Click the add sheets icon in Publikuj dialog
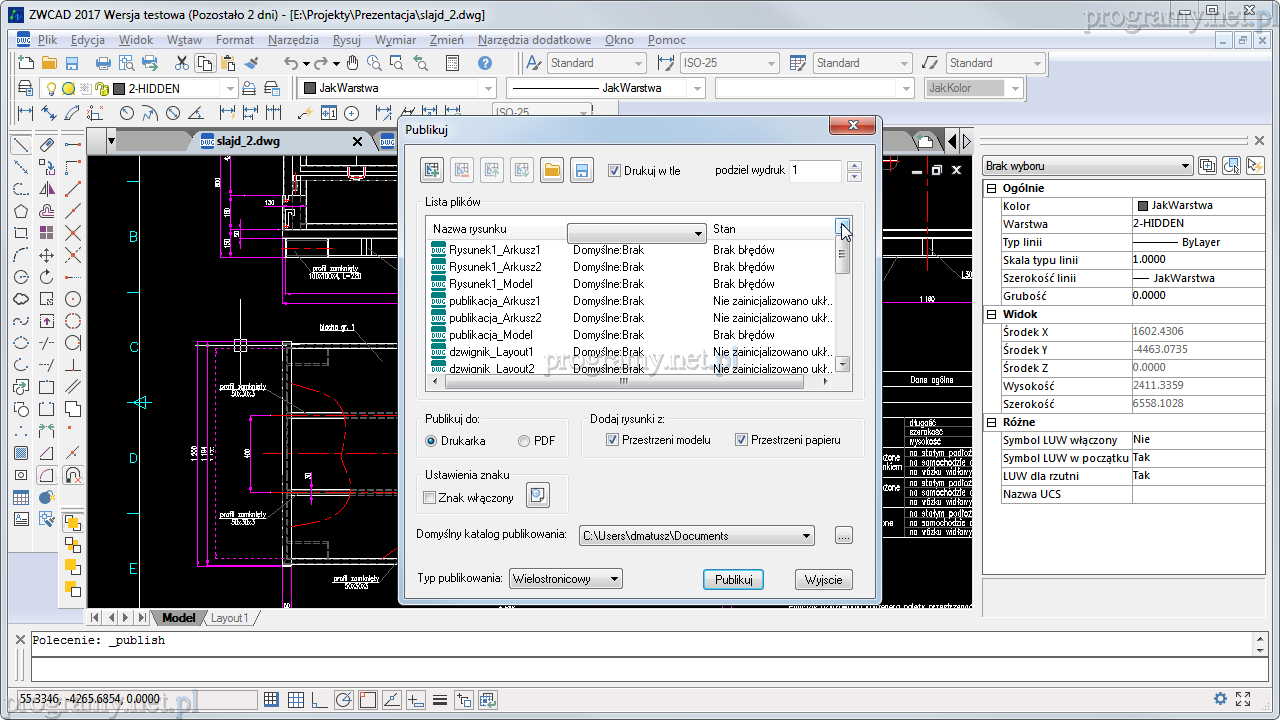The height and width of the screenshot is (720, 1280). click(432, 171)
